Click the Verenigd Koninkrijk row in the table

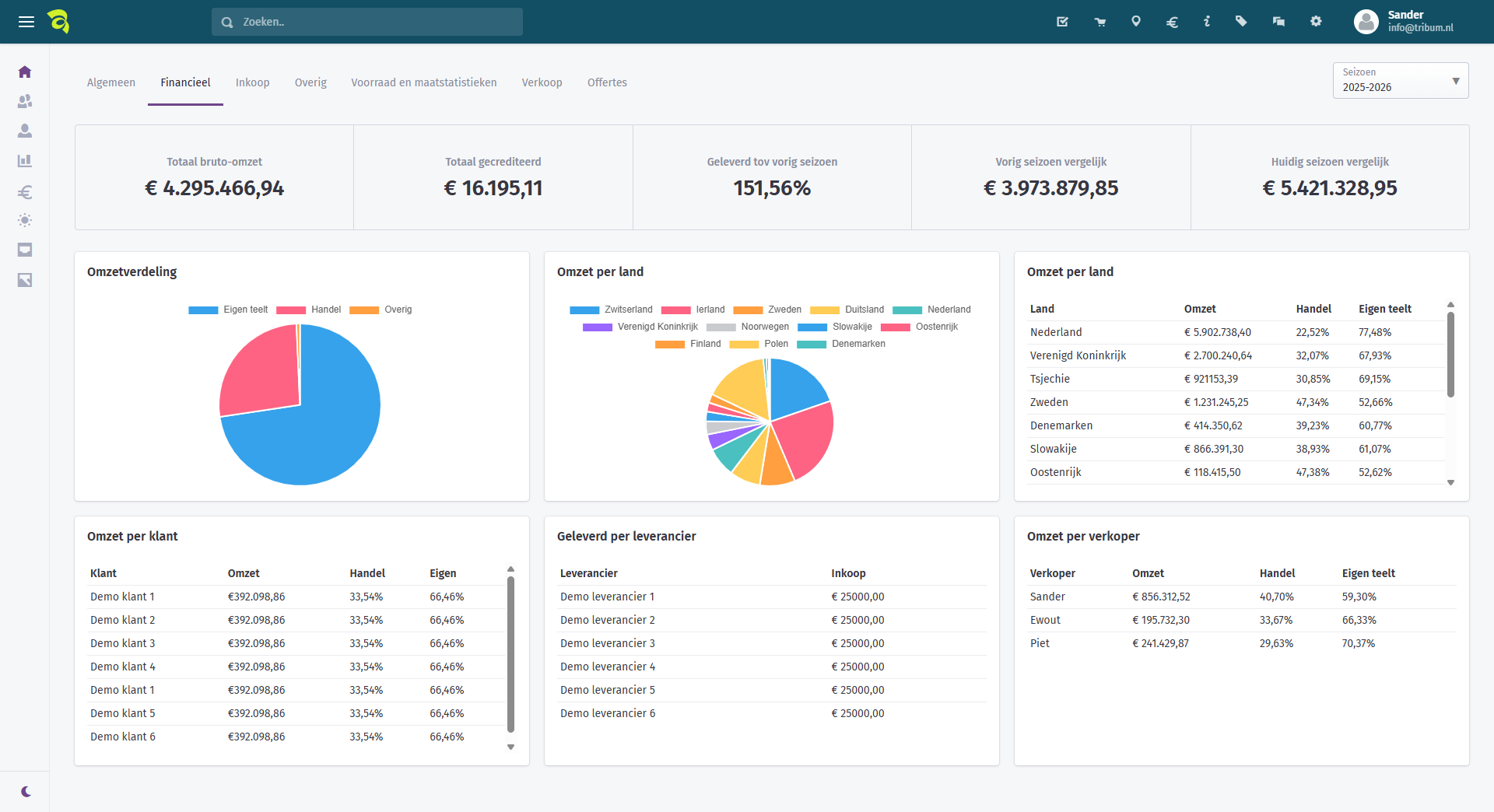(1078, 355)
